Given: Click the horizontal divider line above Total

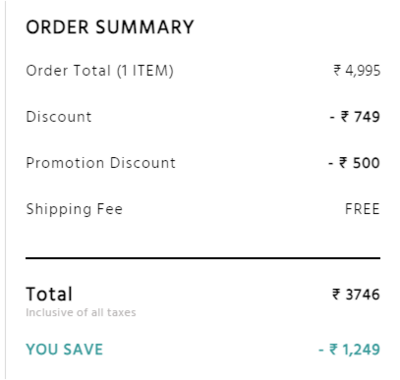Looking at the screenshot, I should coord(203,258).
